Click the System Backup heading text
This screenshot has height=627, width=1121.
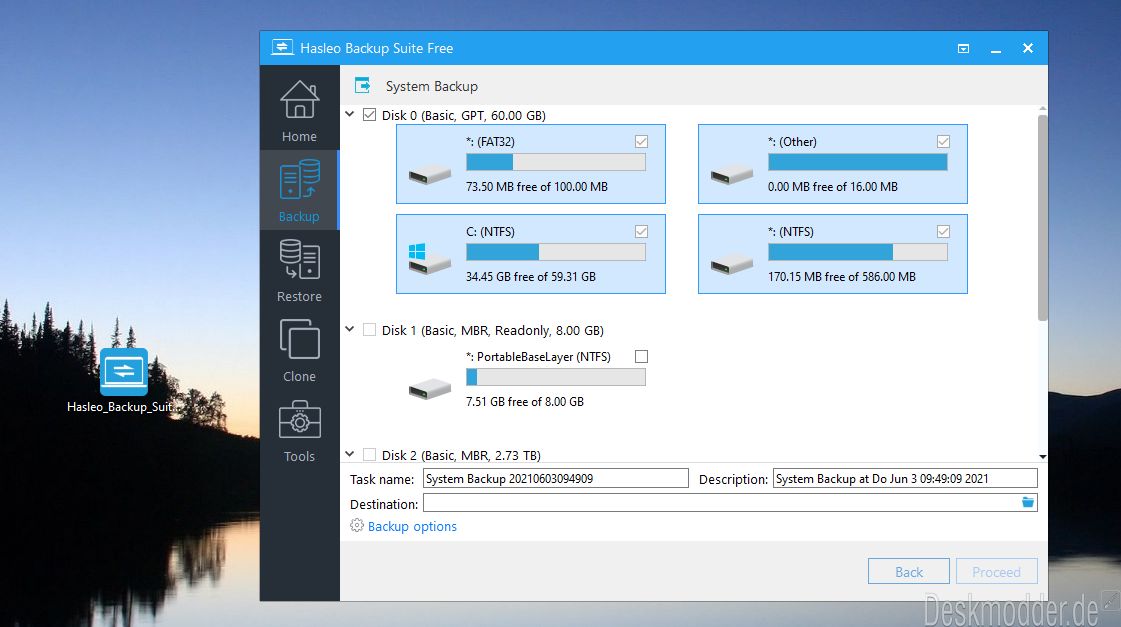click(x=432, y=87)
